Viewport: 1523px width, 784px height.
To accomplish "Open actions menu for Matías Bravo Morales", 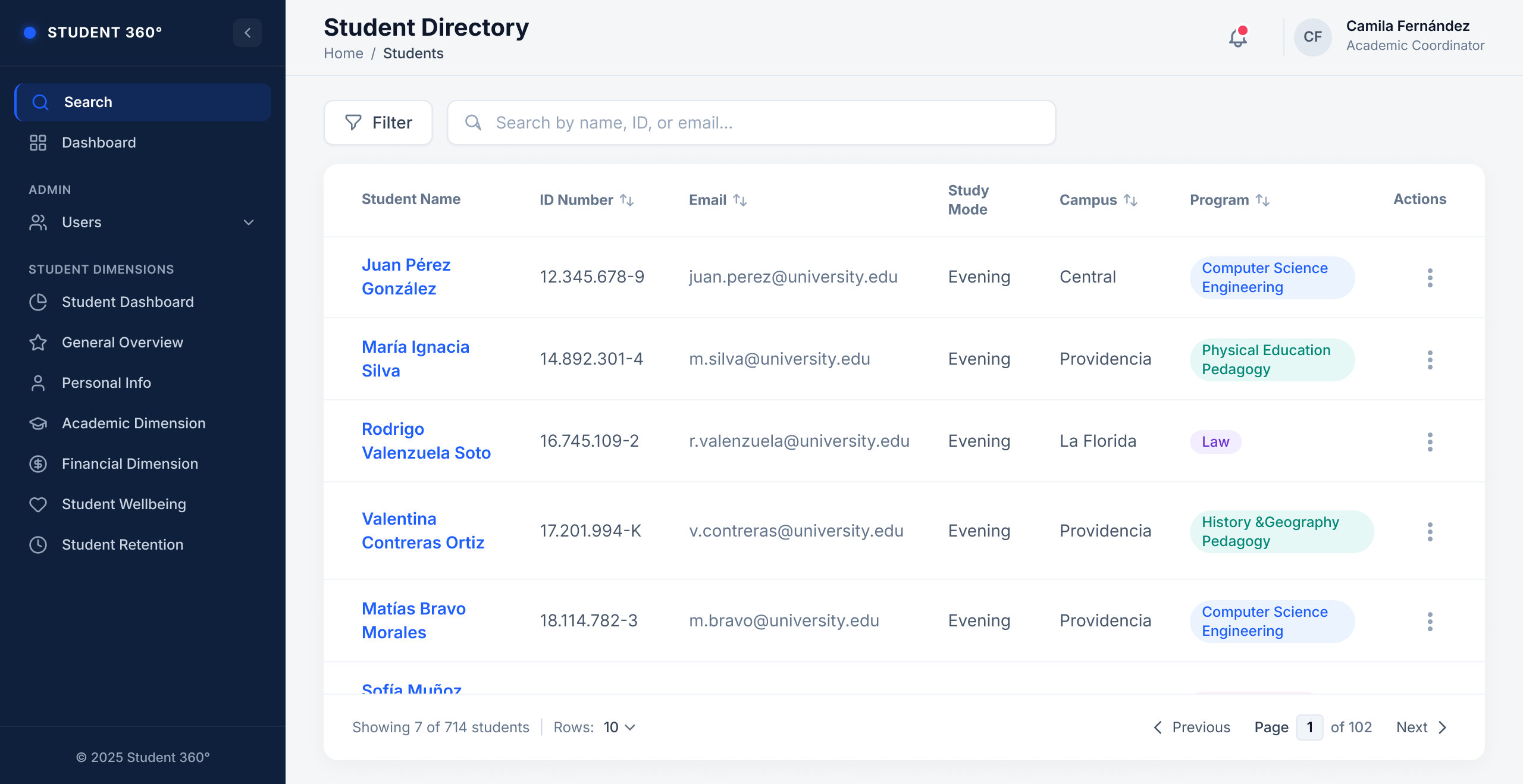I will pyautogui.click(x=1430, y=622).
